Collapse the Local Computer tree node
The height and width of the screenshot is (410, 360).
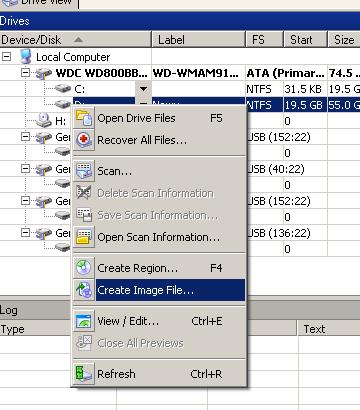pos(6,57)
